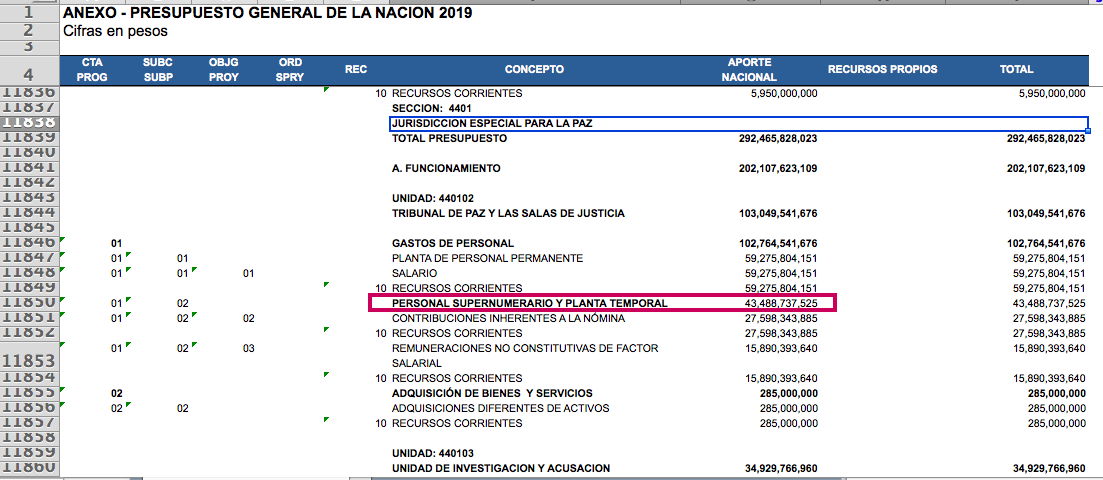Select the 'Cifras en pesos' cell
The image size is (1103, 480).
click(x=115, y=31)
